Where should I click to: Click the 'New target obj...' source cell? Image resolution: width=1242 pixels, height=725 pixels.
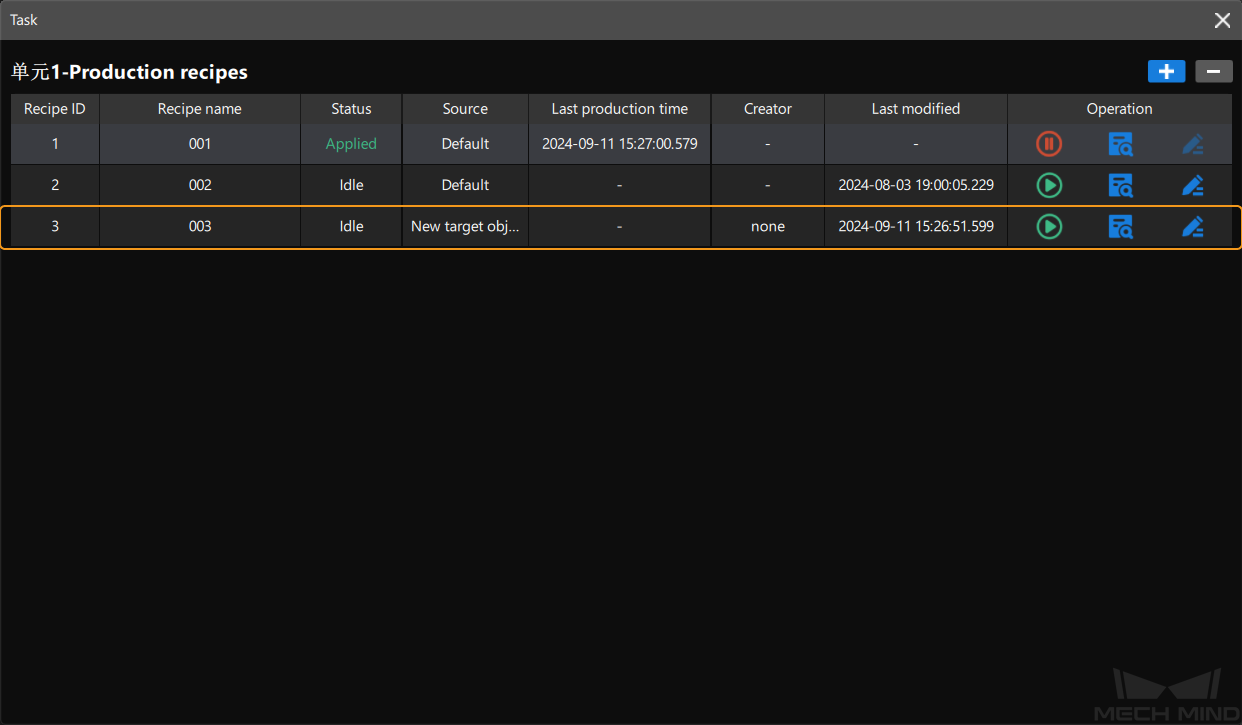465,226
